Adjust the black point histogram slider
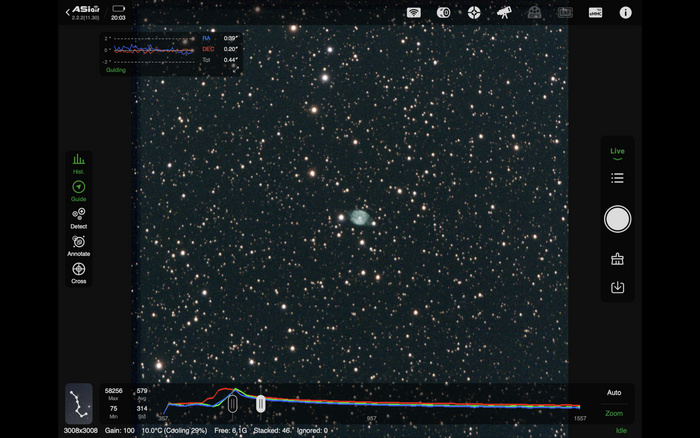Viewport: 700px width, 438px height. (233, 404)
